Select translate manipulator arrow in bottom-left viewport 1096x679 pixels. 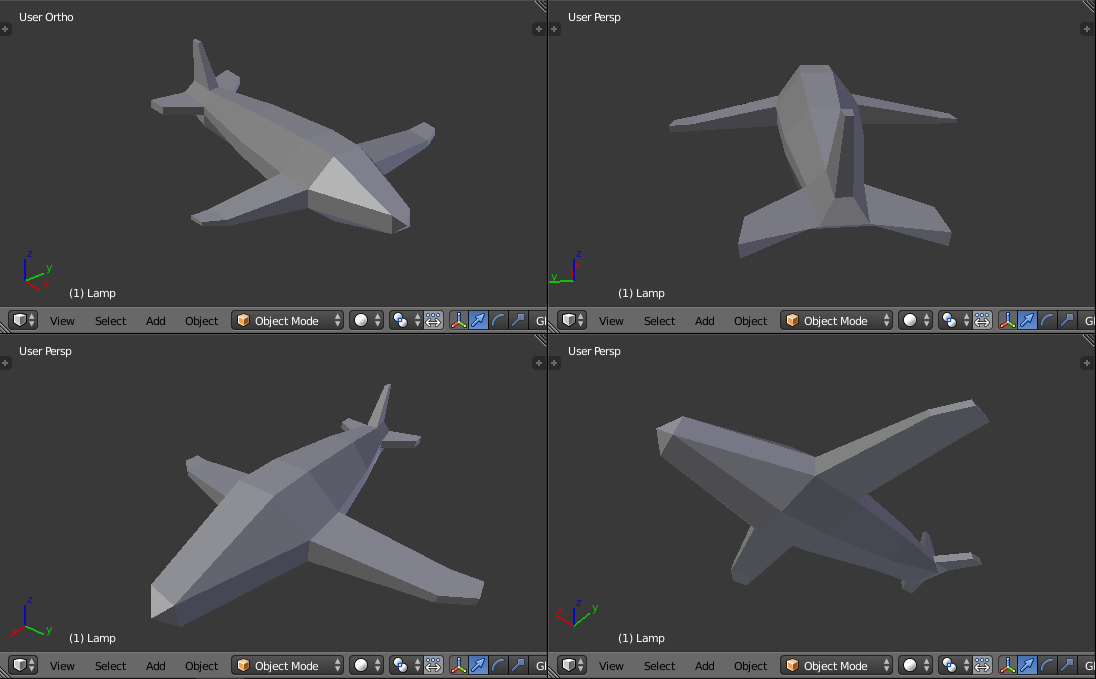pos(478,665)
